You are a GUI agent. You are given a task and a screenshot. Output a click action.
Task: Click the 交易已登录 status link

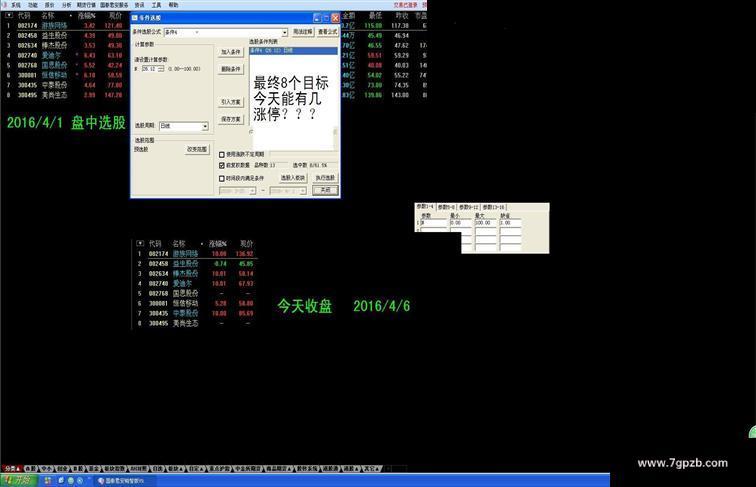[405, 5]
